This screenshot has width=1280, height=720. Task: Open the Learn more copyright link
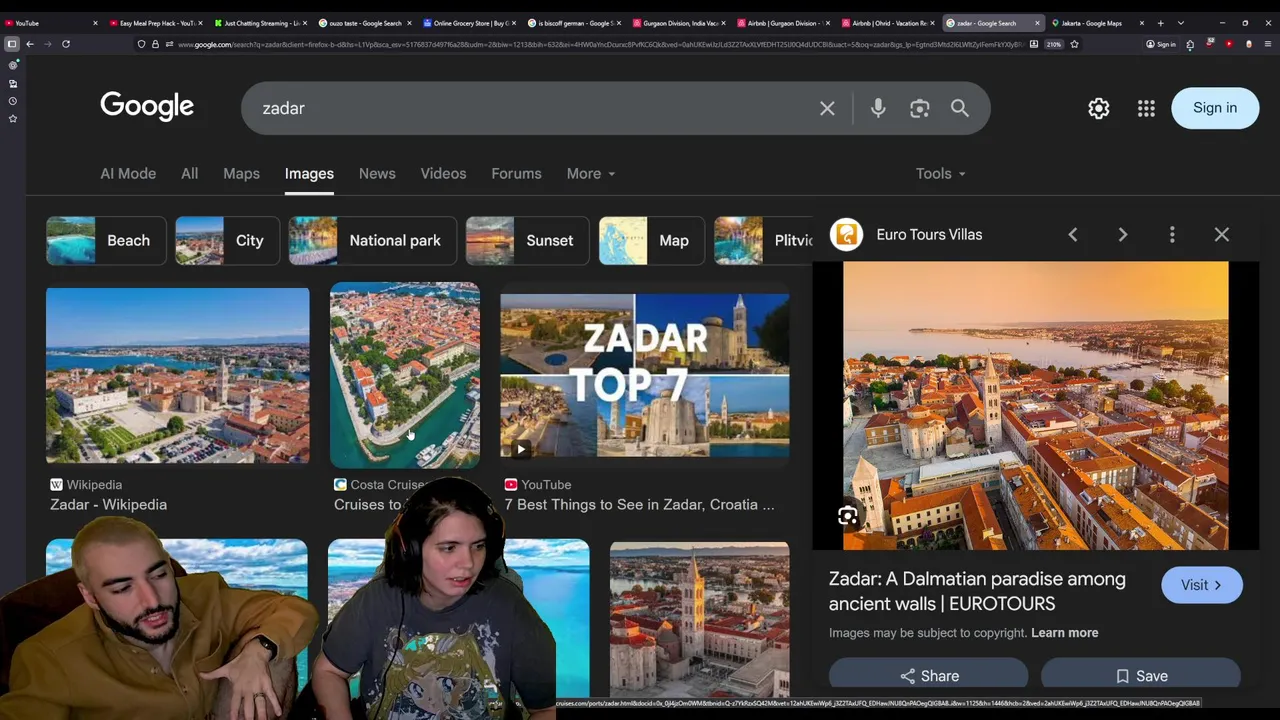coord(1064,633)
